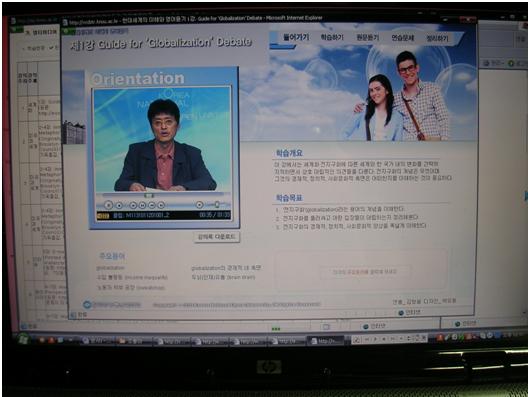The width and height of the screenshot is (528, 397).
Task: Toggle the mute button beside the volume slider
Action: pos(199,205)
